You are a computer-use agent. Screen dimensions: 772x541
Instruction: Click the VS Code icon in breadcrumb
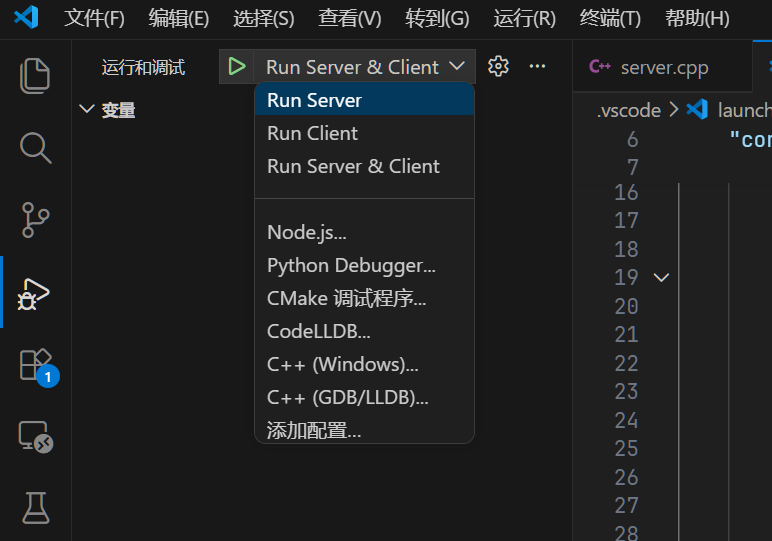[x=697, y=109]
